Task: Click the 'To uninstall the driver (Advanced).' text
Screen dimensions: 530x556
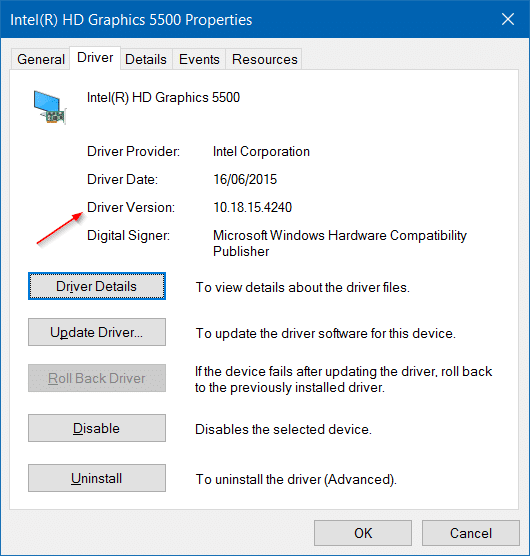Action: click(296, 479)
